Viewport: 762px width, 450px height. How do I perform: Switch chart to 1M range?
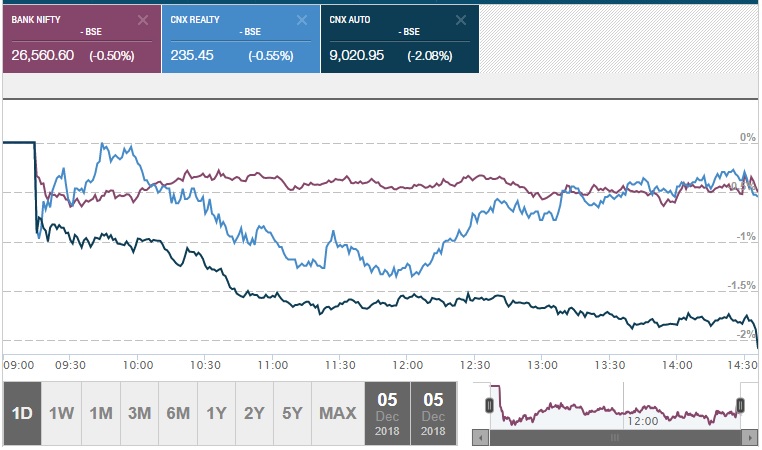101,413
